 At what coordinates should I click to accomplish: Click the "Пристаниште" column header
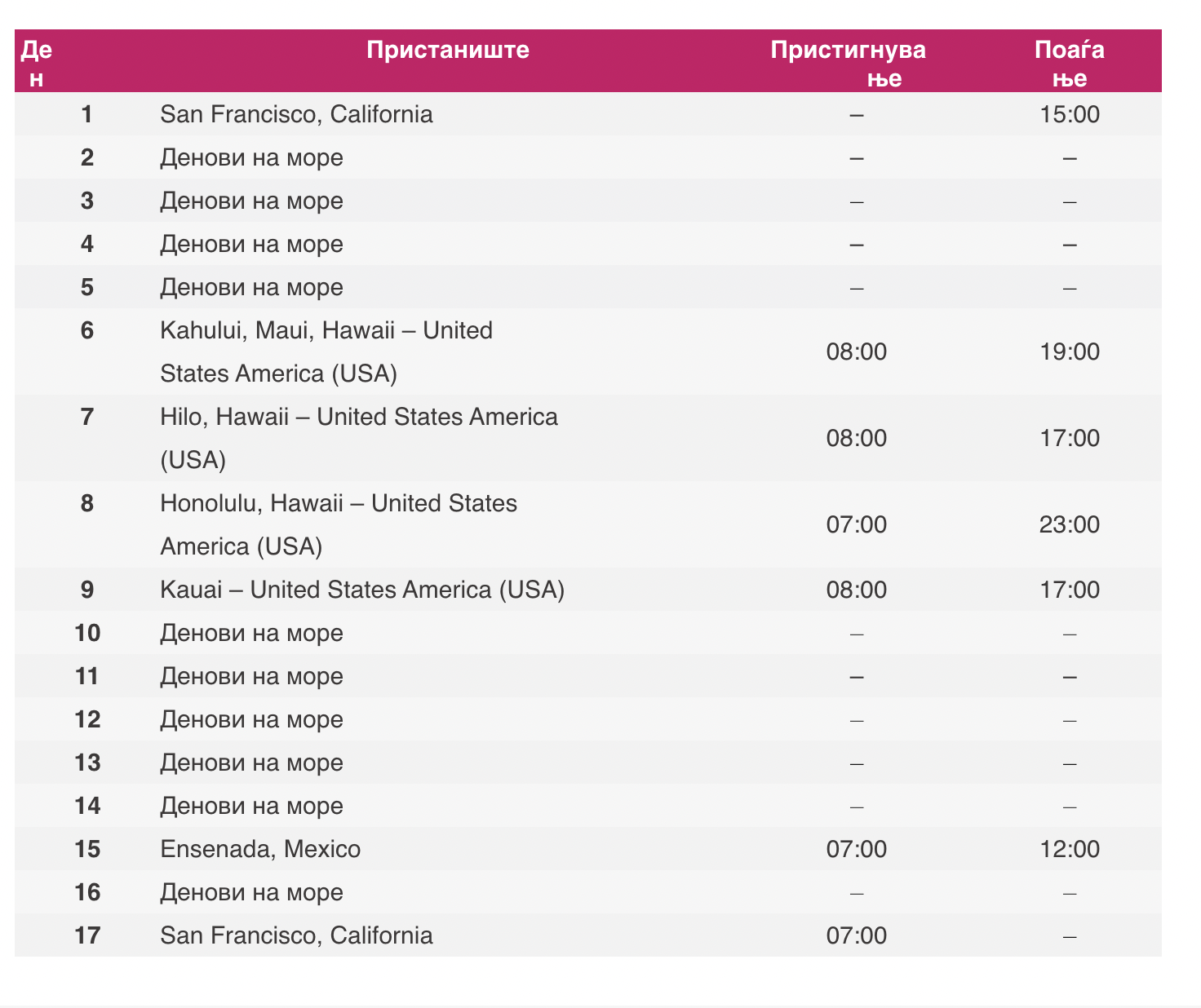pos(448,51)
